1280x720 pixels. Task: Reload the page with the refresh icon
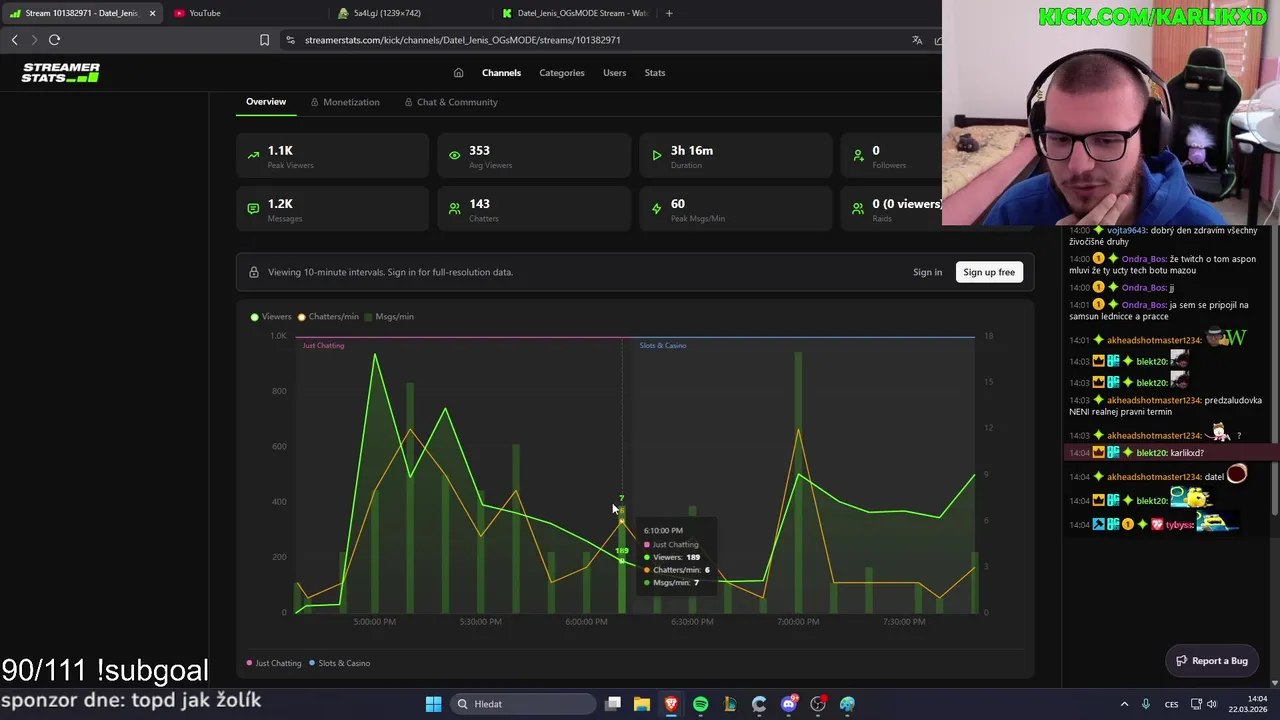click(x=54, y=40)
